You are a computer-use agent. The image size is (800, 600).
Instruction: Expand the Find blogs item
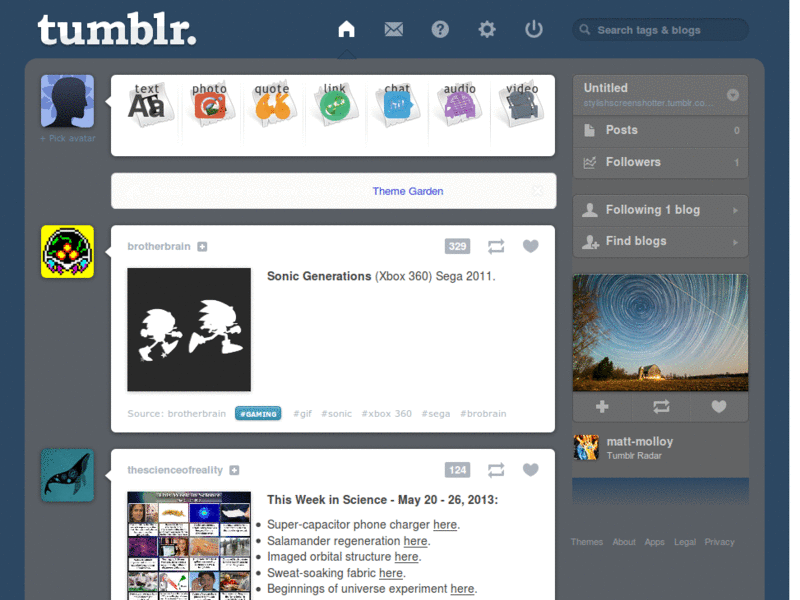661,241
